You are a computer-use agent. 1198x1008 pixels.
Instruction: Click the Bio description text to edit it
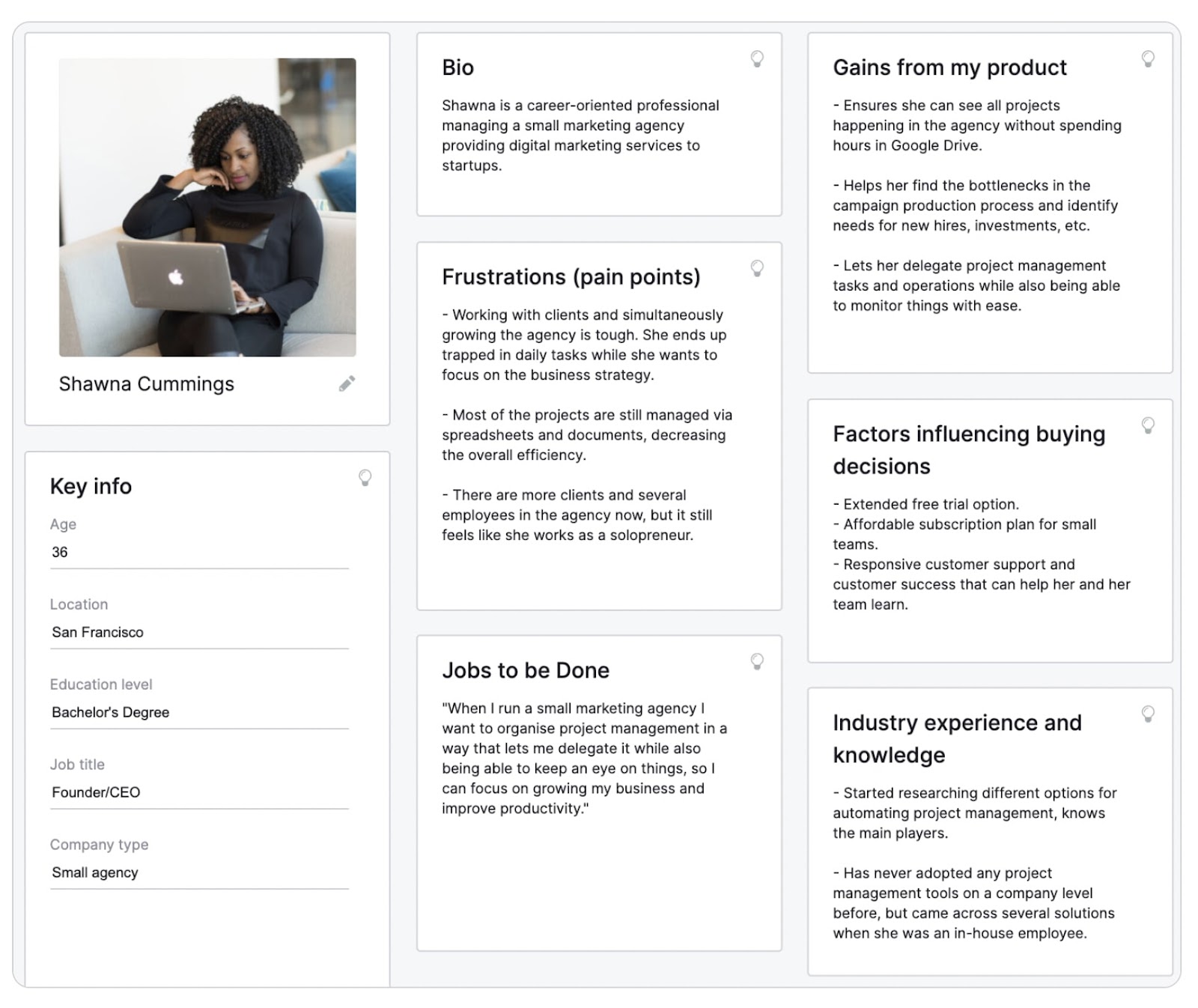(x=580, y=136)
